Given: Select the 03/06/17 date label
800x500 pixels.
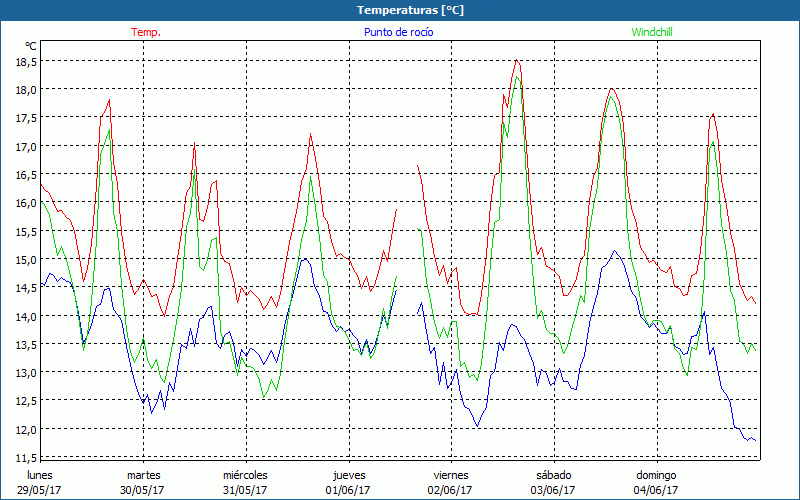Looking at the screenshot, I should [x=553, y=490].
